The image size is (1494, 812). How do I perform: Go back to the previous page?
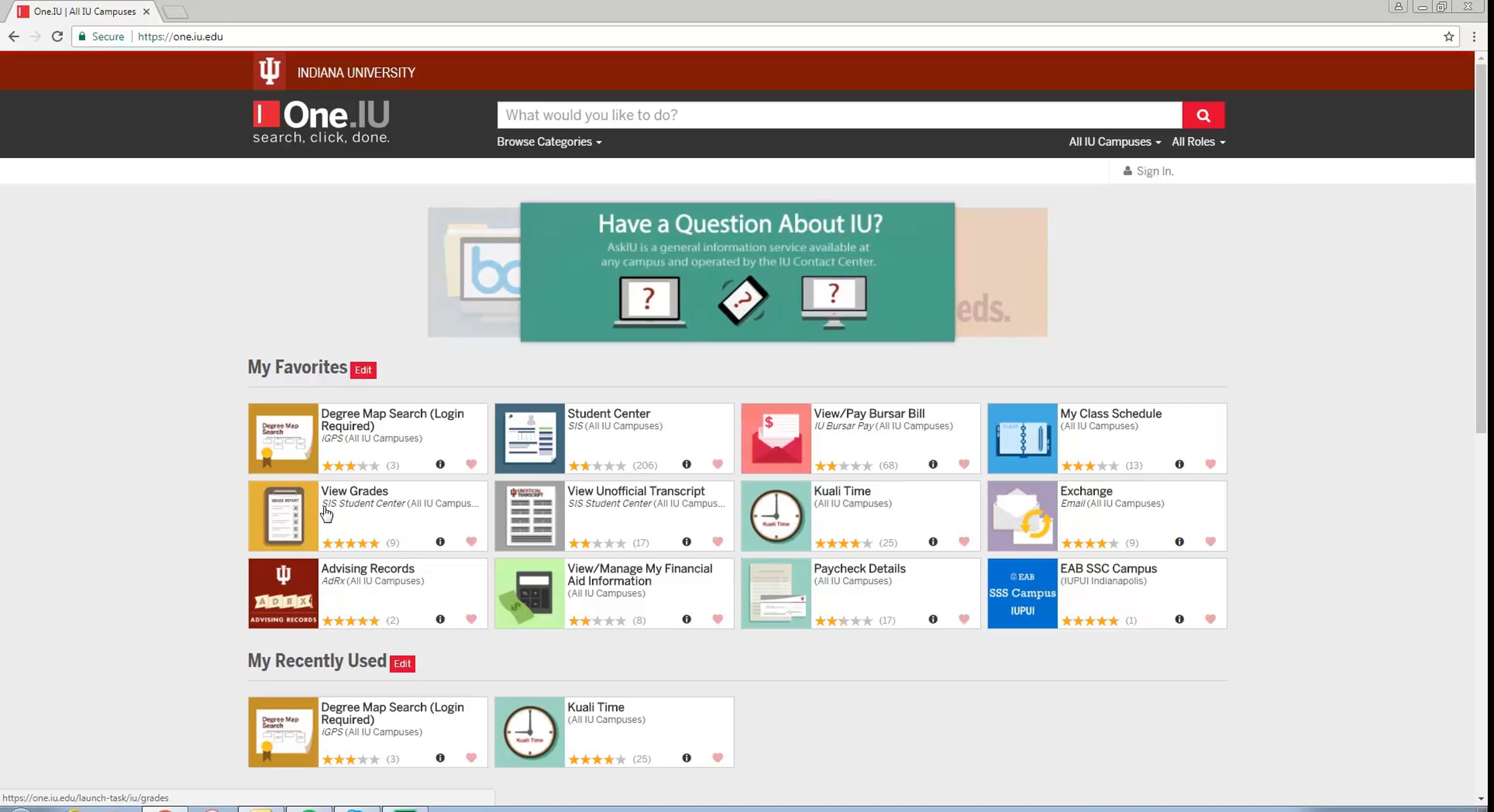tap(14, 37)
